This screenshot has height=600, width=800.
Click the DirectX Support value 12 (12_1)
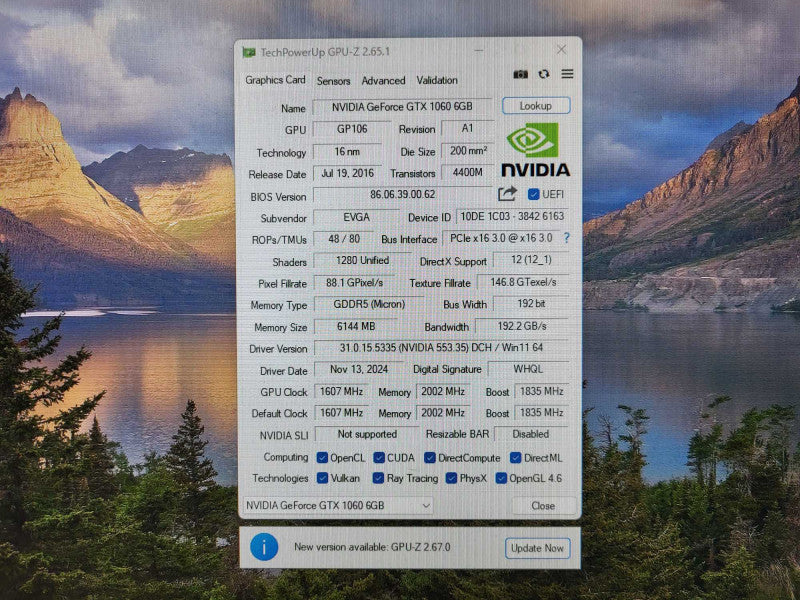pos(531,260)
